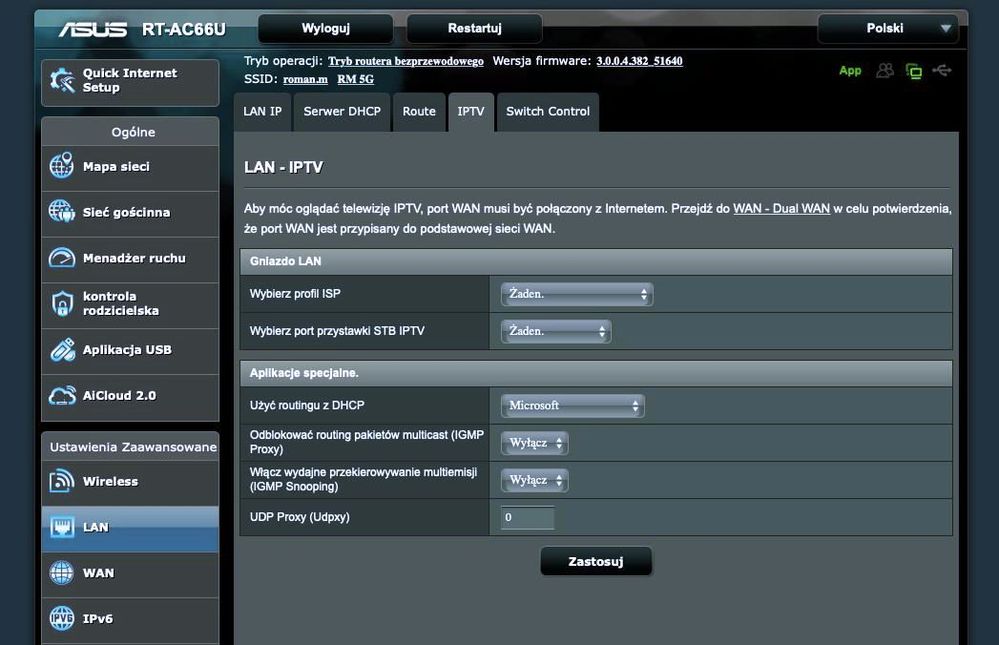Expand the Wybierz profil ISP dropdown

click(577, 294)
